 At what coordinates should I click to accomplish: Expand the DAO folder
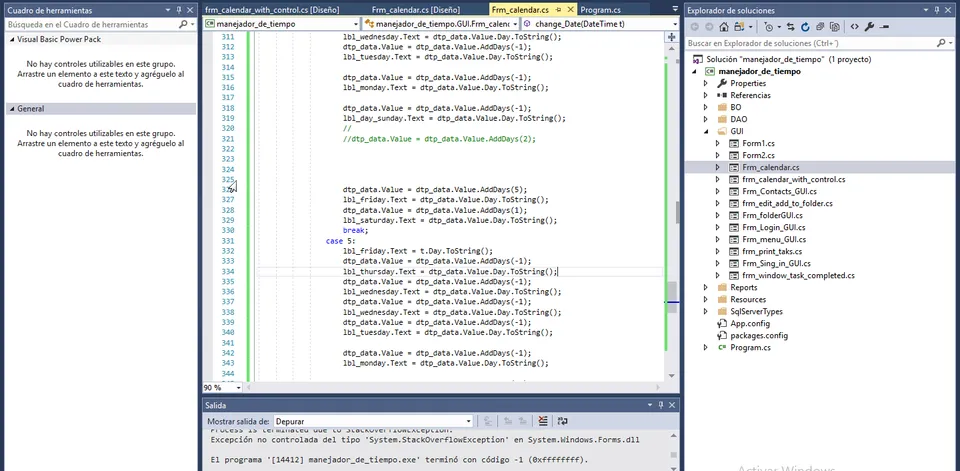706,119
